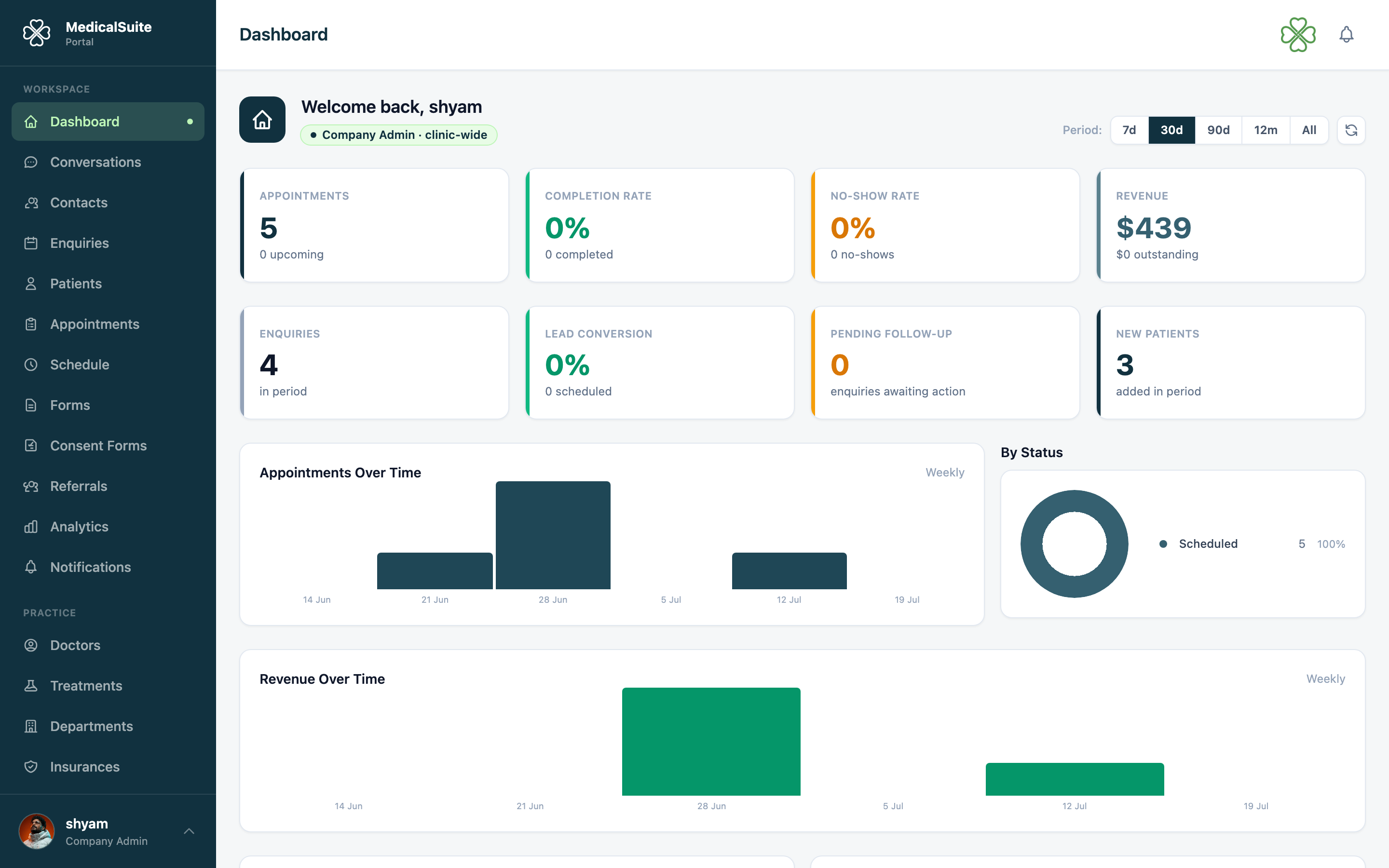Click the Forms document icon

31,405
